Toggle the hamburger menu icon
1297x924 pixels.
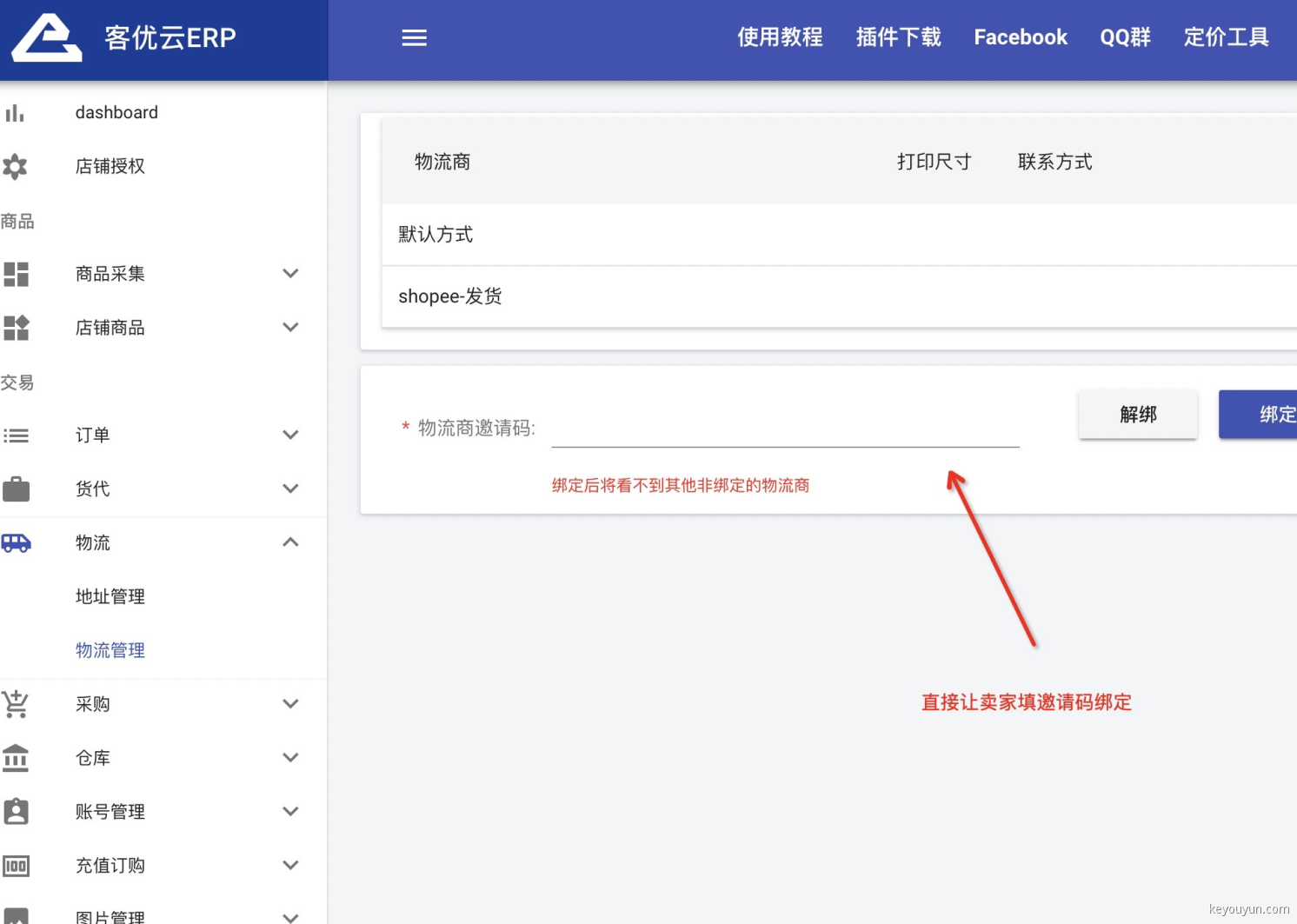(414, 37)
